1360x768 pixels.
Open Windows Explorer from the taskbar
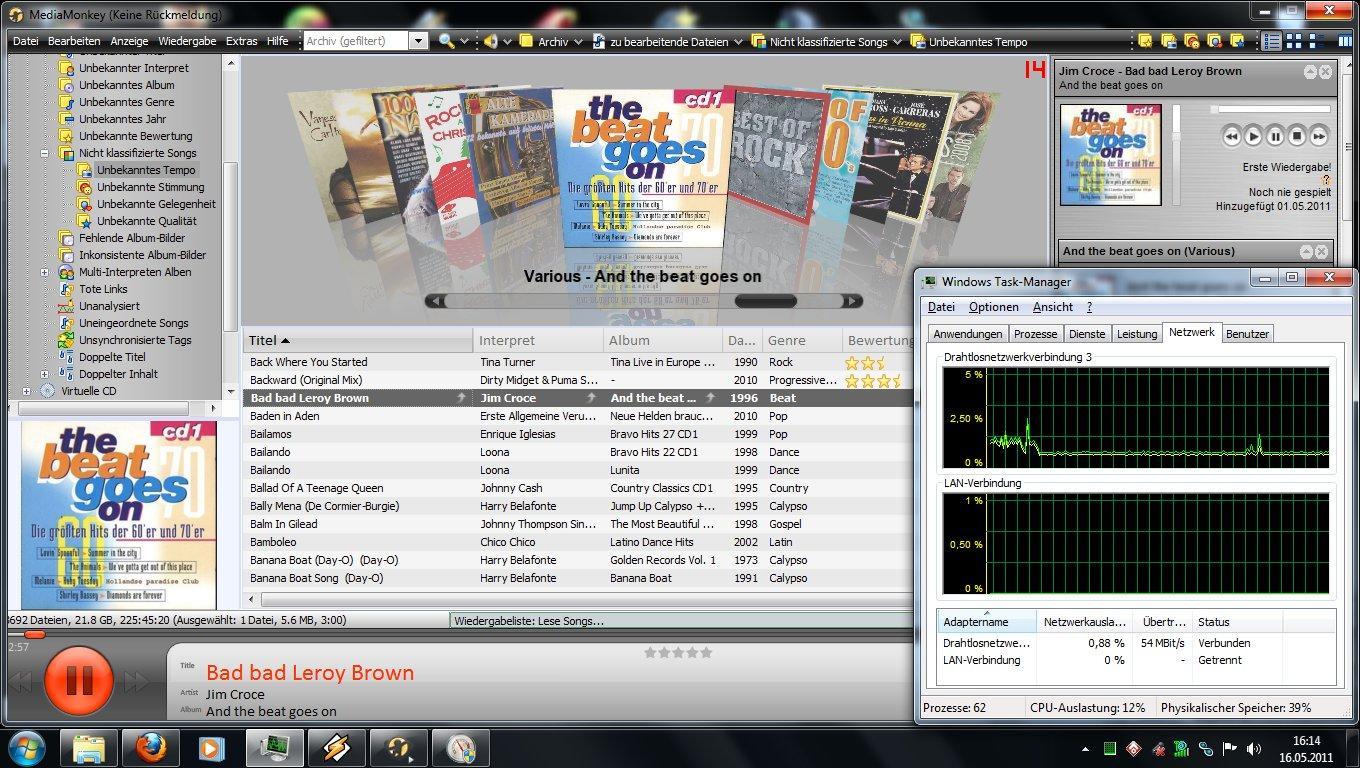89,747
